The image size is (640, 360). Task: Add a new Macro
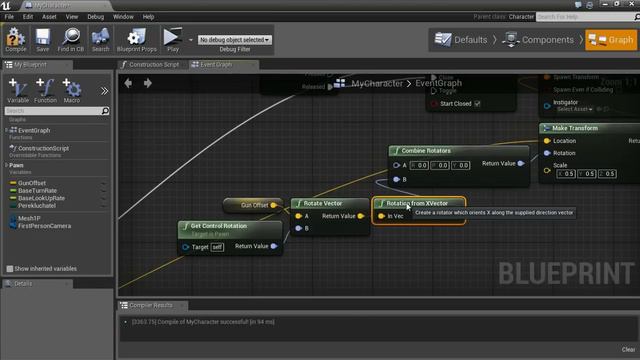coord(72,91)
